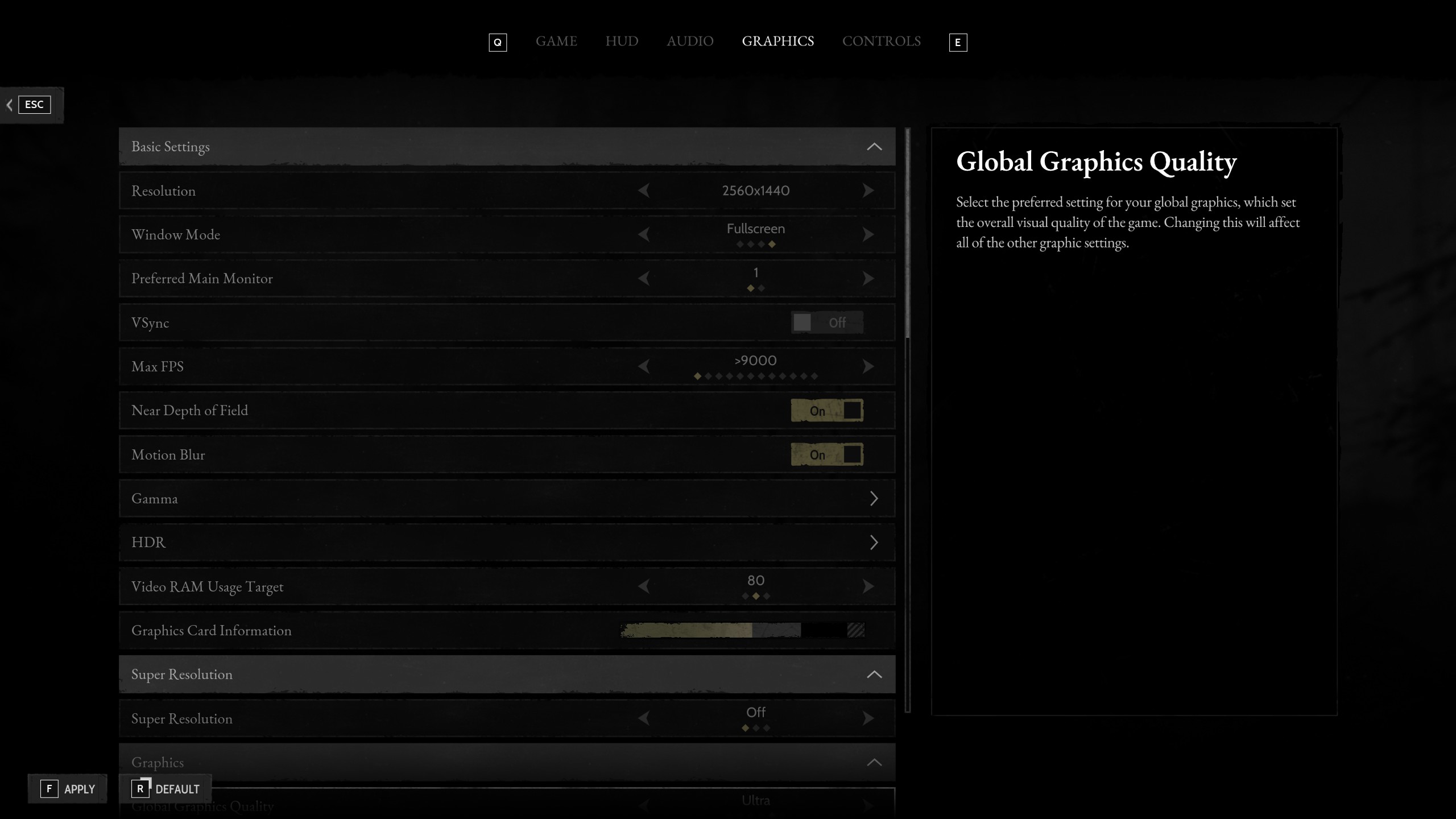Viewport: 1456px width, 819px height.
Task: Disable Near Depth of Field toggle
Action: 826,411
